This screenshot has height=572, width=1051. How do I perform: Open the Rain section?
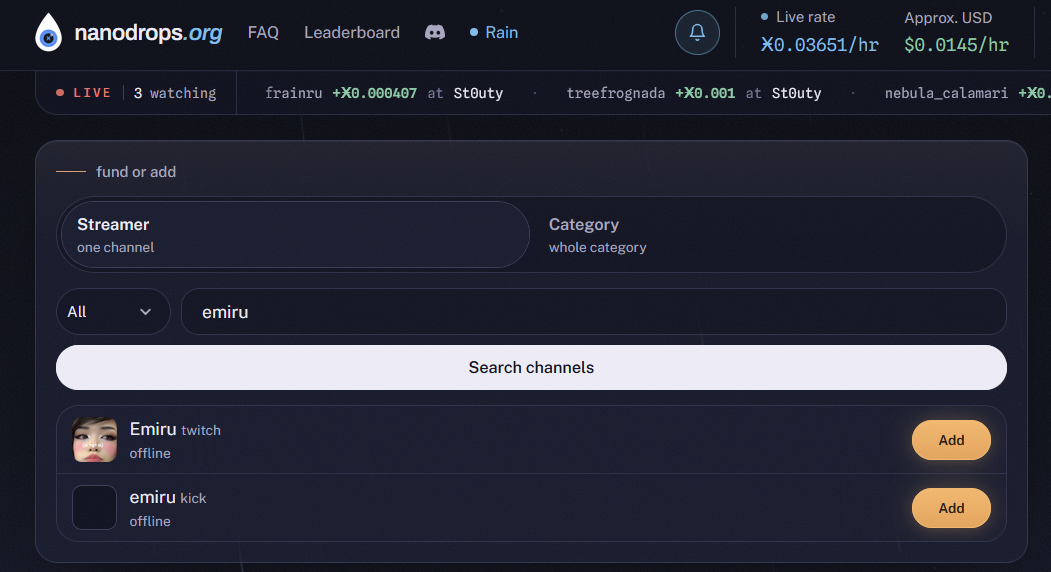(x=494, y=32)
